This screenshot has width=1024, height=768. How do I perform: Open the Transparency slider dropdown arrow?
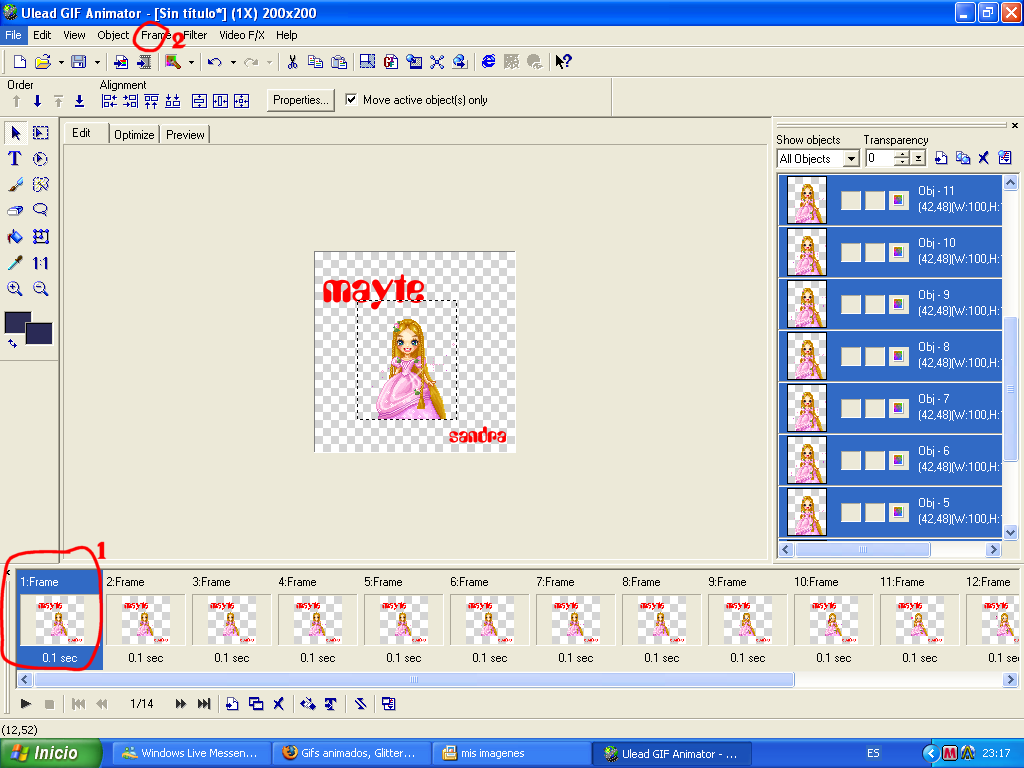click(918, 159)
